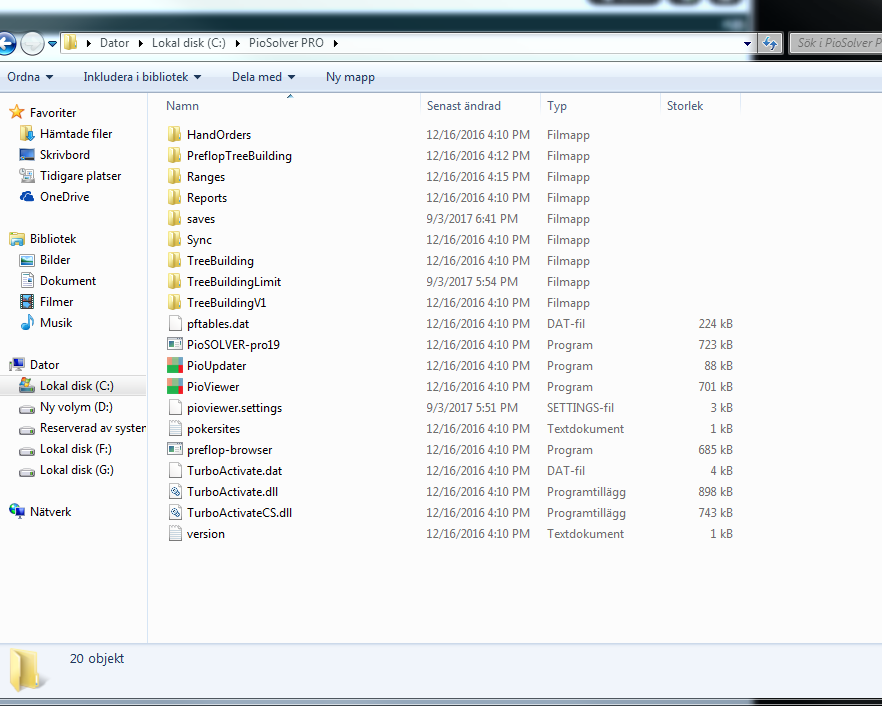The width and height of the screenshot is (882, 706).
Task: Select Tidigare platser in sidebar
Action: click(80, 176)
